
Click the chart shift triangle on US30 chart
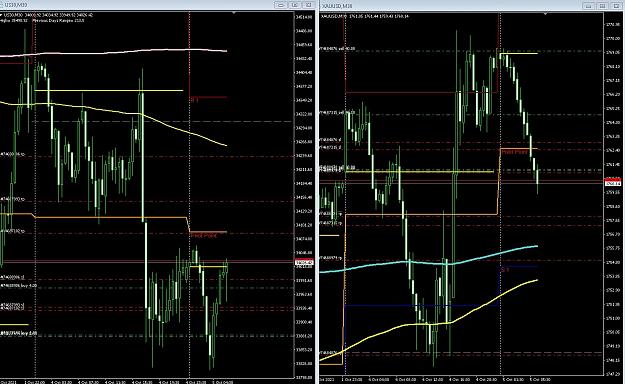[234, 13]
